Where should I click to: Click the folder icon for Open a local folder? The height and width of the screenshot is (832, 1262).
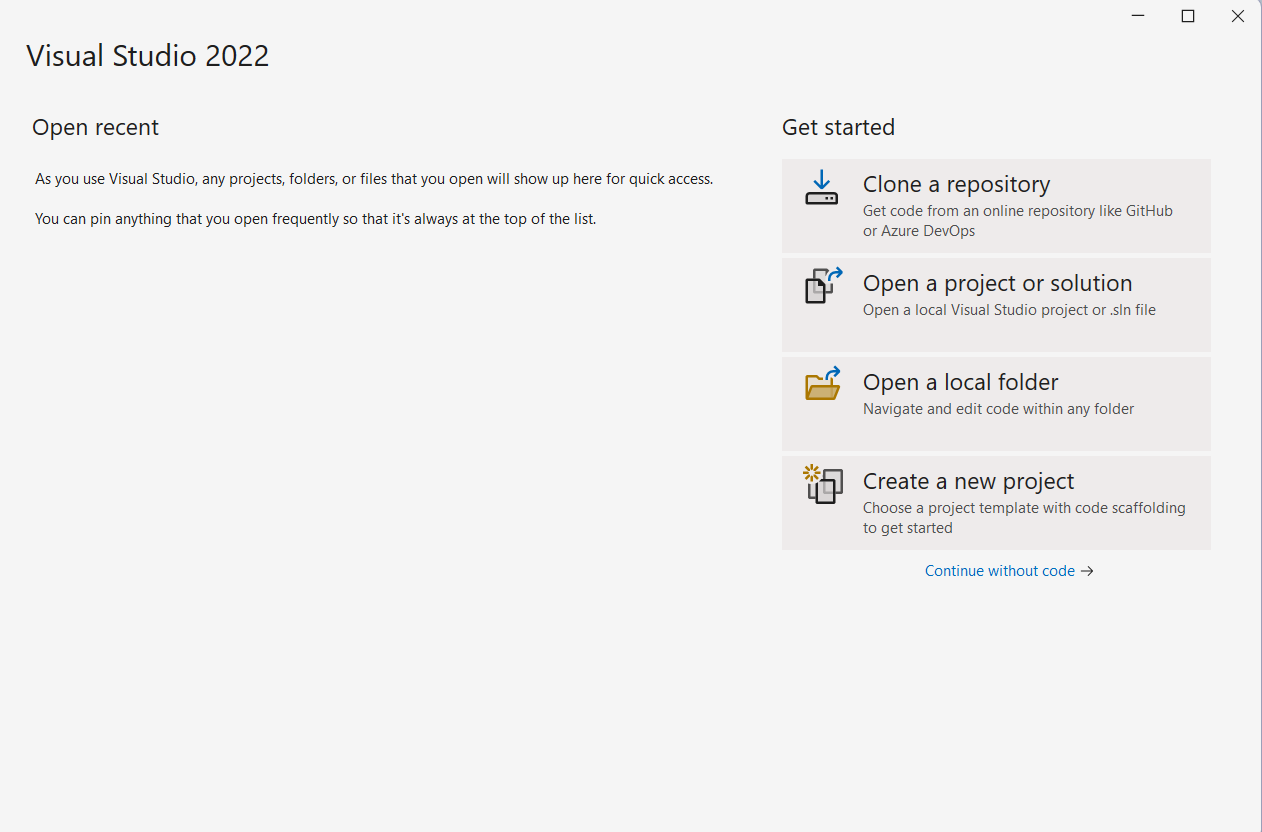(821, 385)
